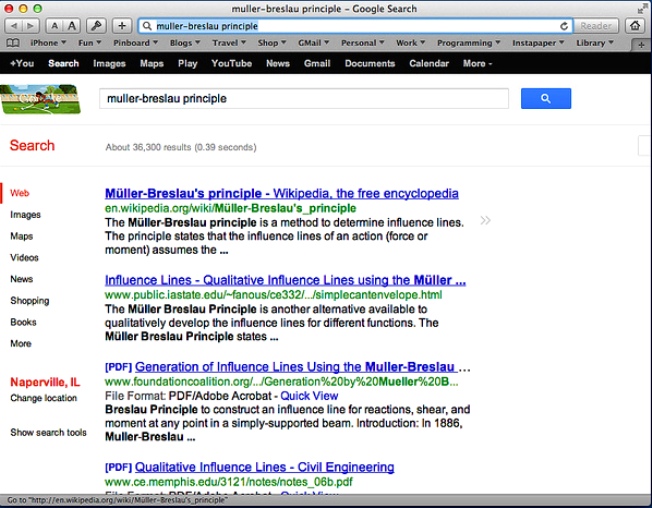Open the Instapaper bookmarks folder

point(538,43)
